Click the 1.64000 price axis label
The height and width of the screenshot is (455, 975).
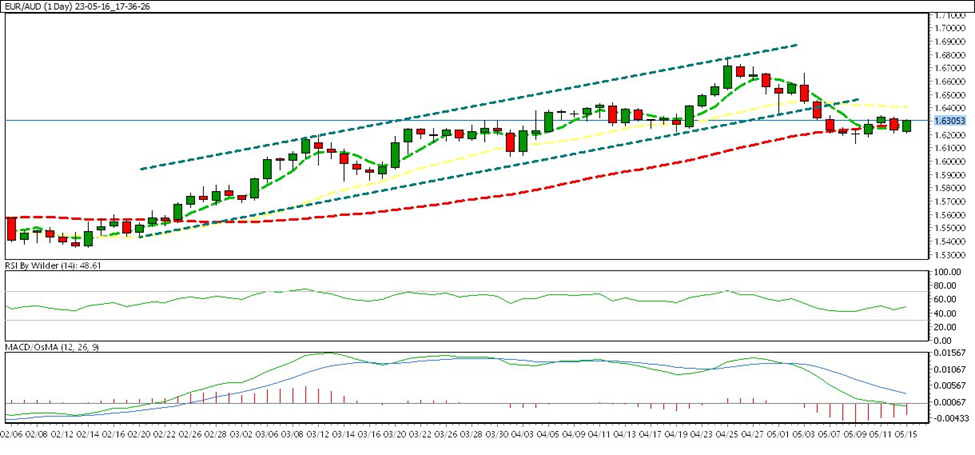[950, 109]
